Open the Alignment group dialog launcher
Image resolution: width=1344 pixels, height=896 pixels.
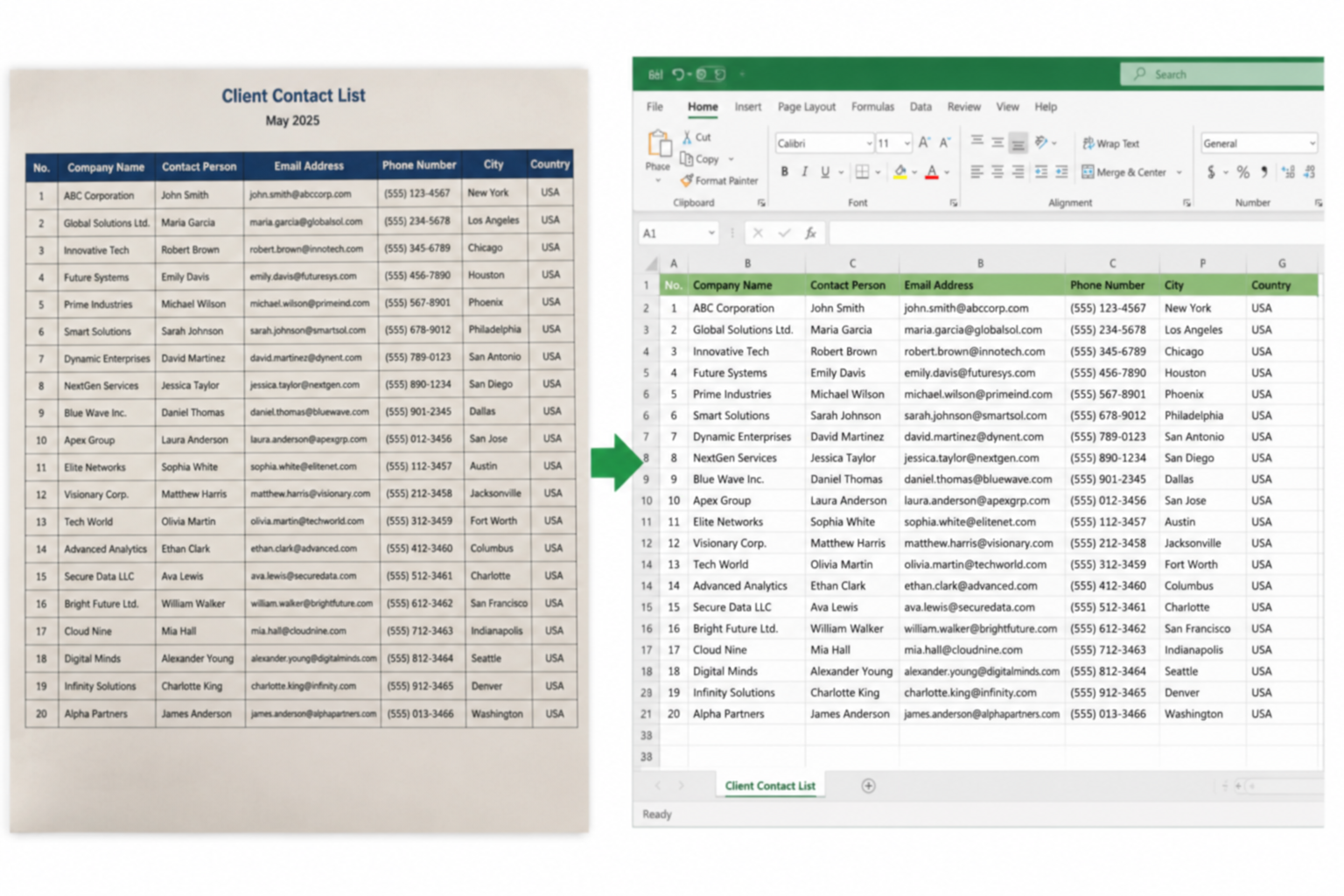(1186, 203)
